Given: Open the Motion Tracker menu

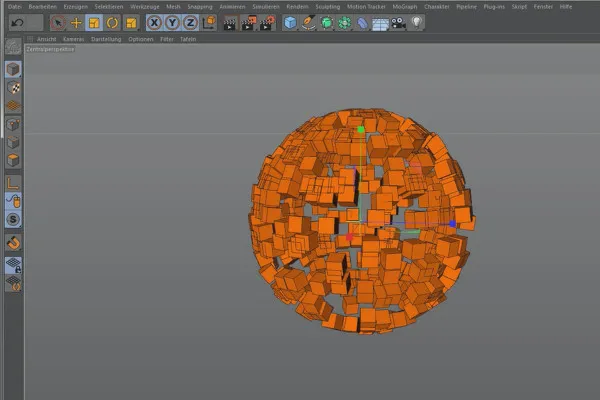Looking at the screenshot, I should (366, 7).
